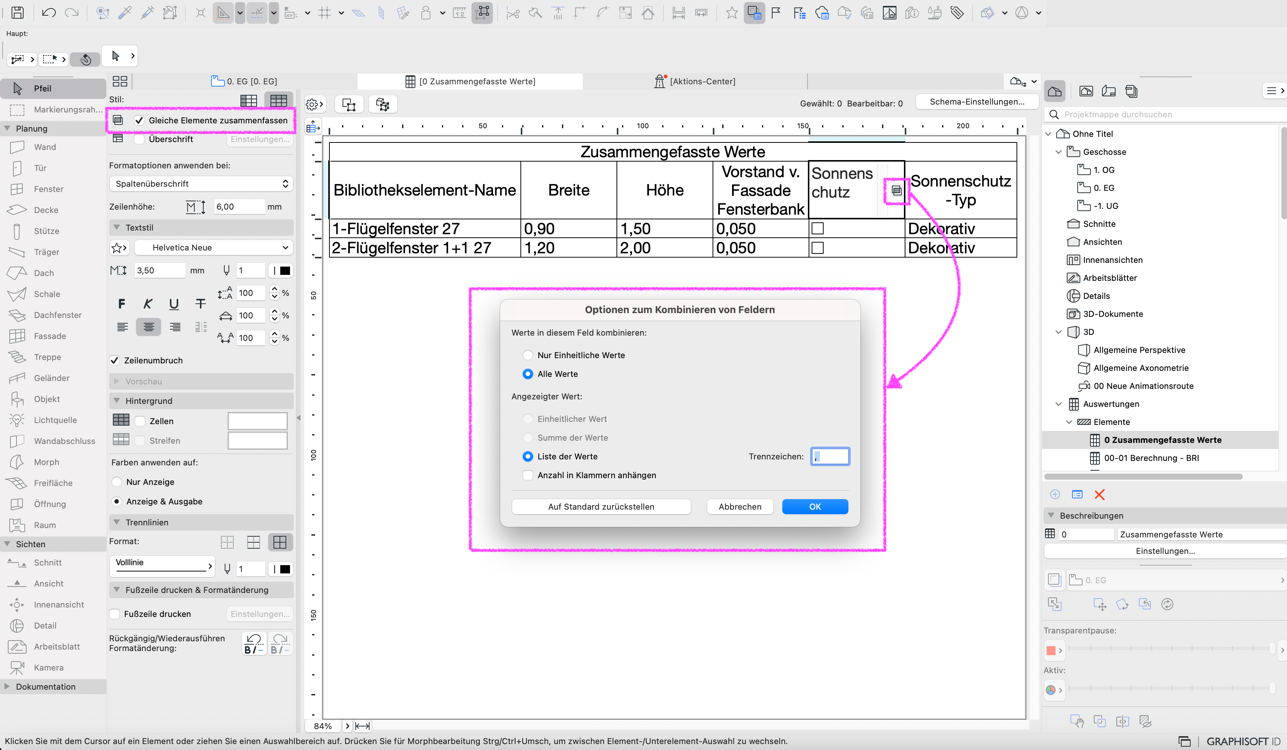Click text pen color swatch
1287x750 pixels.
coord(283,271)
